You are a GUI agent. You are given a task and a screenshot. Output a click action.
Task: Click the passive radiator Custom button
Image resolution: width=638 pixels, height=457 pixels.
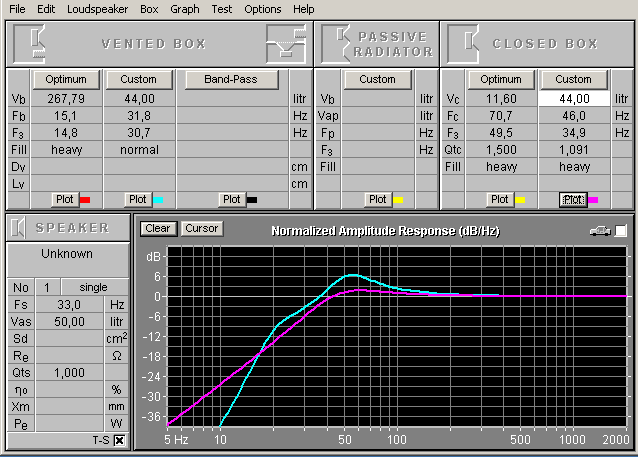(x=378, y=79)
